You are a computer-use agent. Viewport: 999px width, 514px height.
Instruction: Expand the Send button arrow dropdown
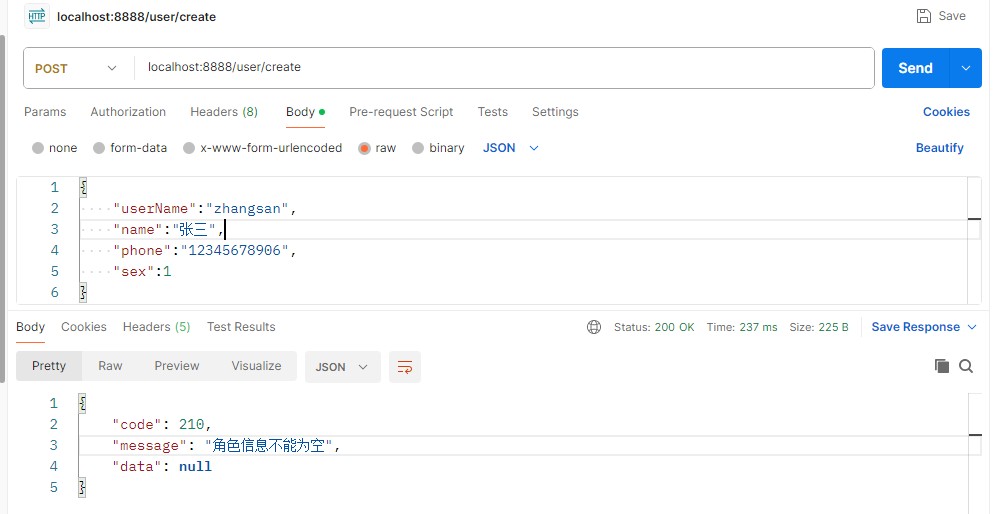tap(965, 68)
